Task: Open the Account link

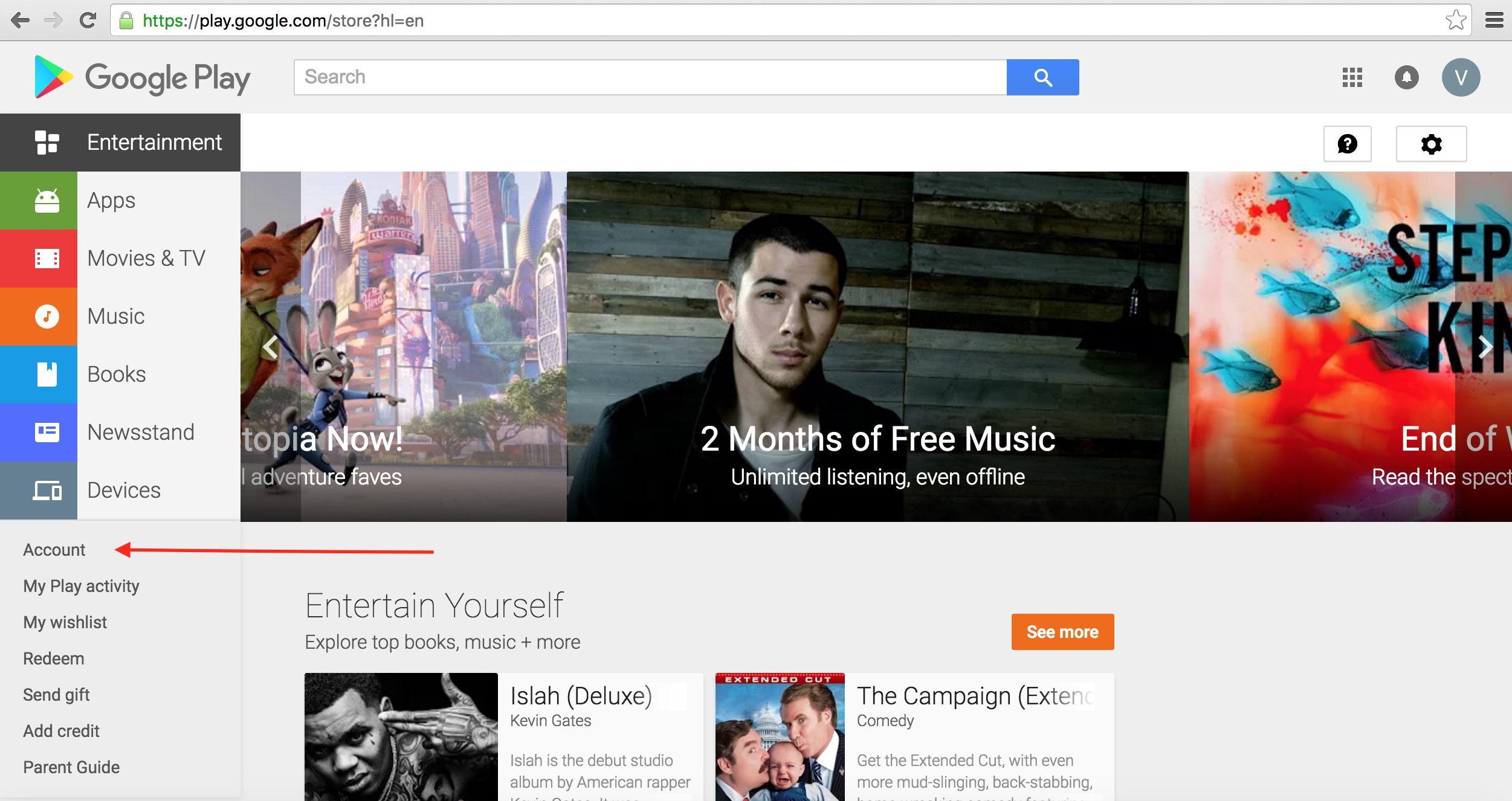Action: point(54,550)
